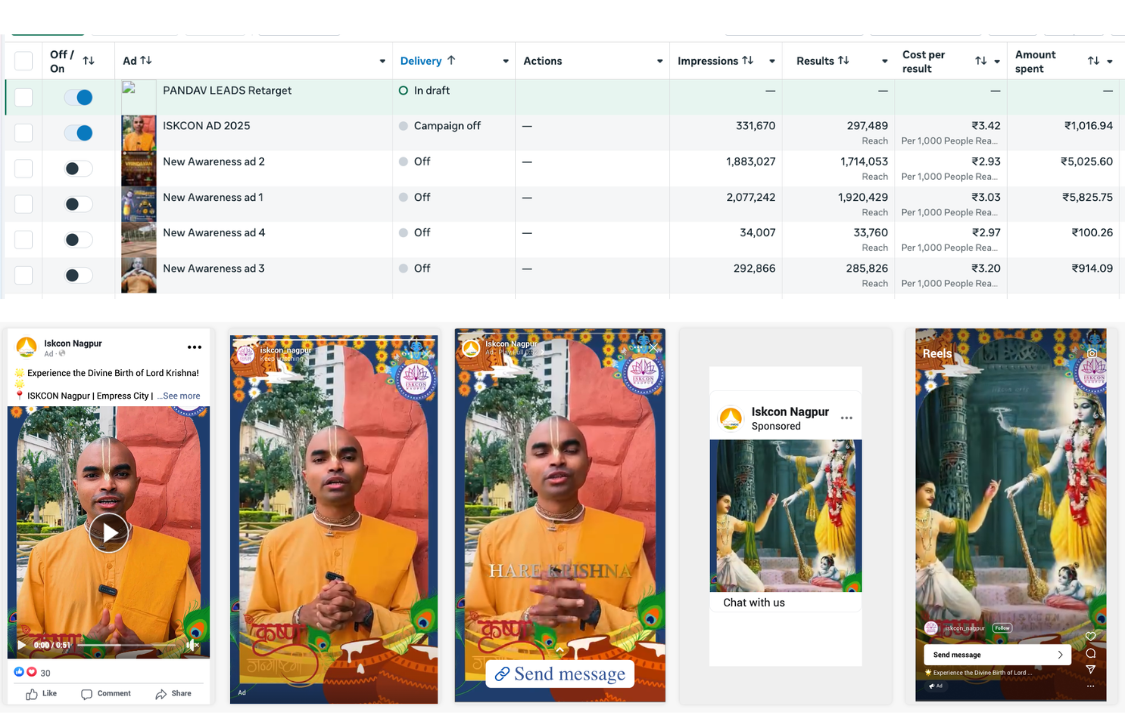
Task: Click the See more link in the post caption
Action: point(181,396)
